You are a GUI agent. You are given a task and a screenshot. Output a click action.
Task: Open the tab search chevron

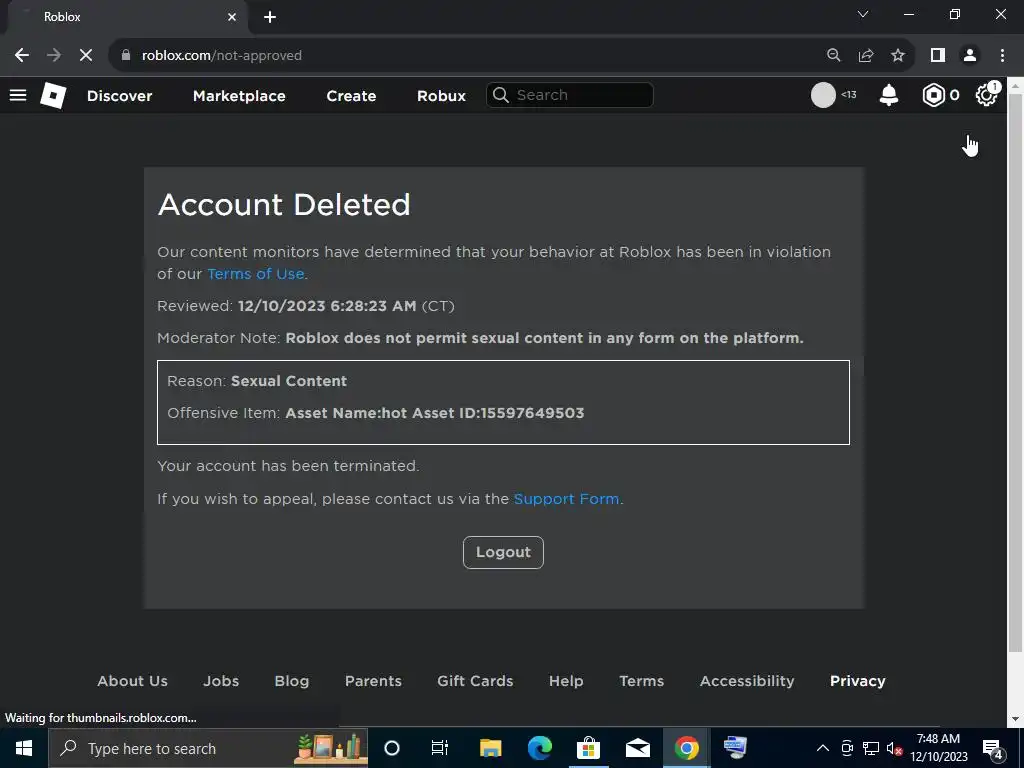[863, 14]
